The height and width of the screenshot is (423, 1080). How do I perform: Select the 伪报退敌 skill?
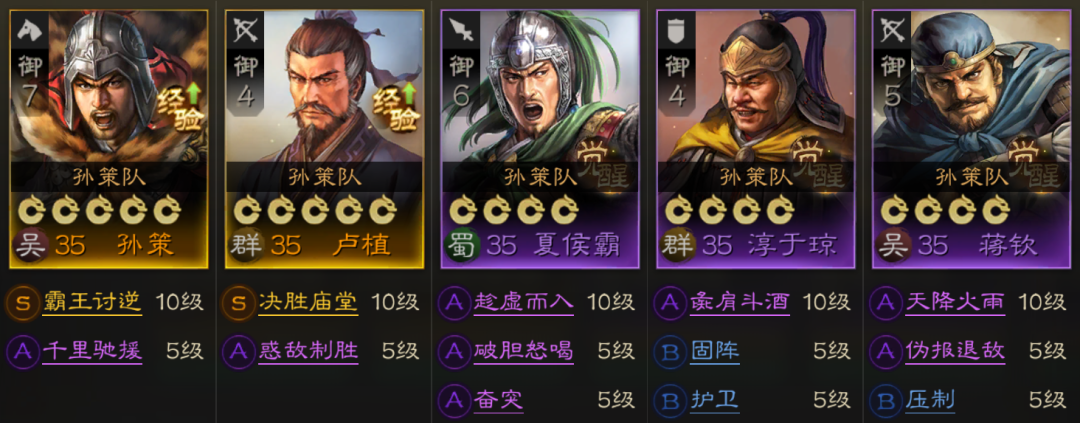[955, 351]
